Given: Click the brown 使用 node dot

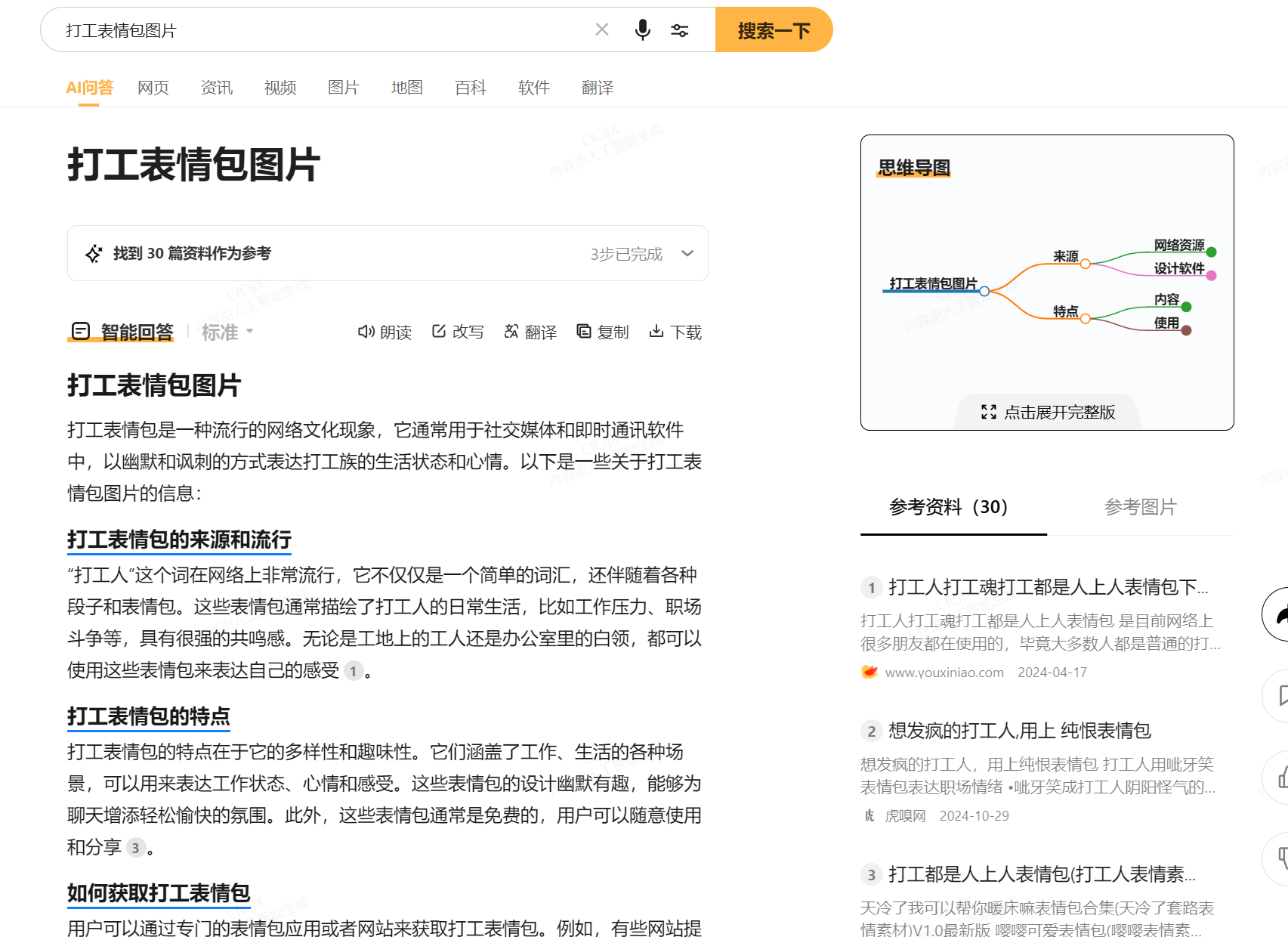Looking at the screenshot, I should pyautogui.click(x=1187, y=330).
